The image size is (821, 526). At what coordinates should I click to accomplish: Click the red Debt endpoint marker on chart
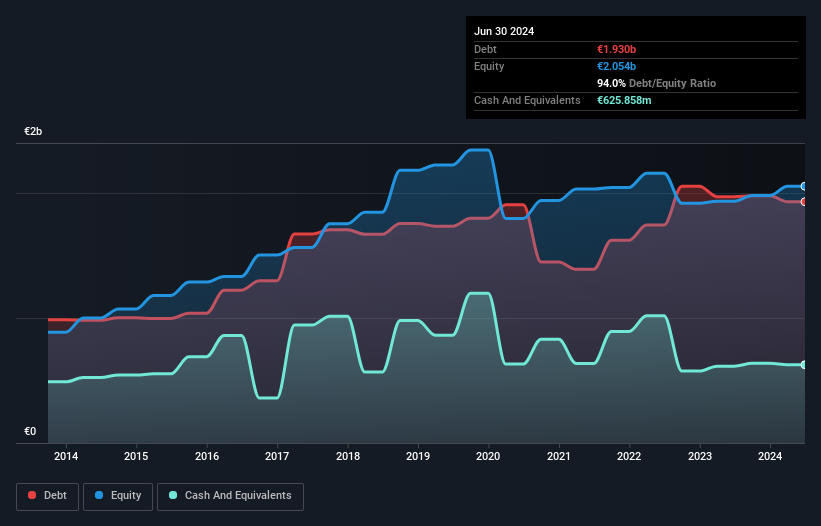tap(804, 202)
